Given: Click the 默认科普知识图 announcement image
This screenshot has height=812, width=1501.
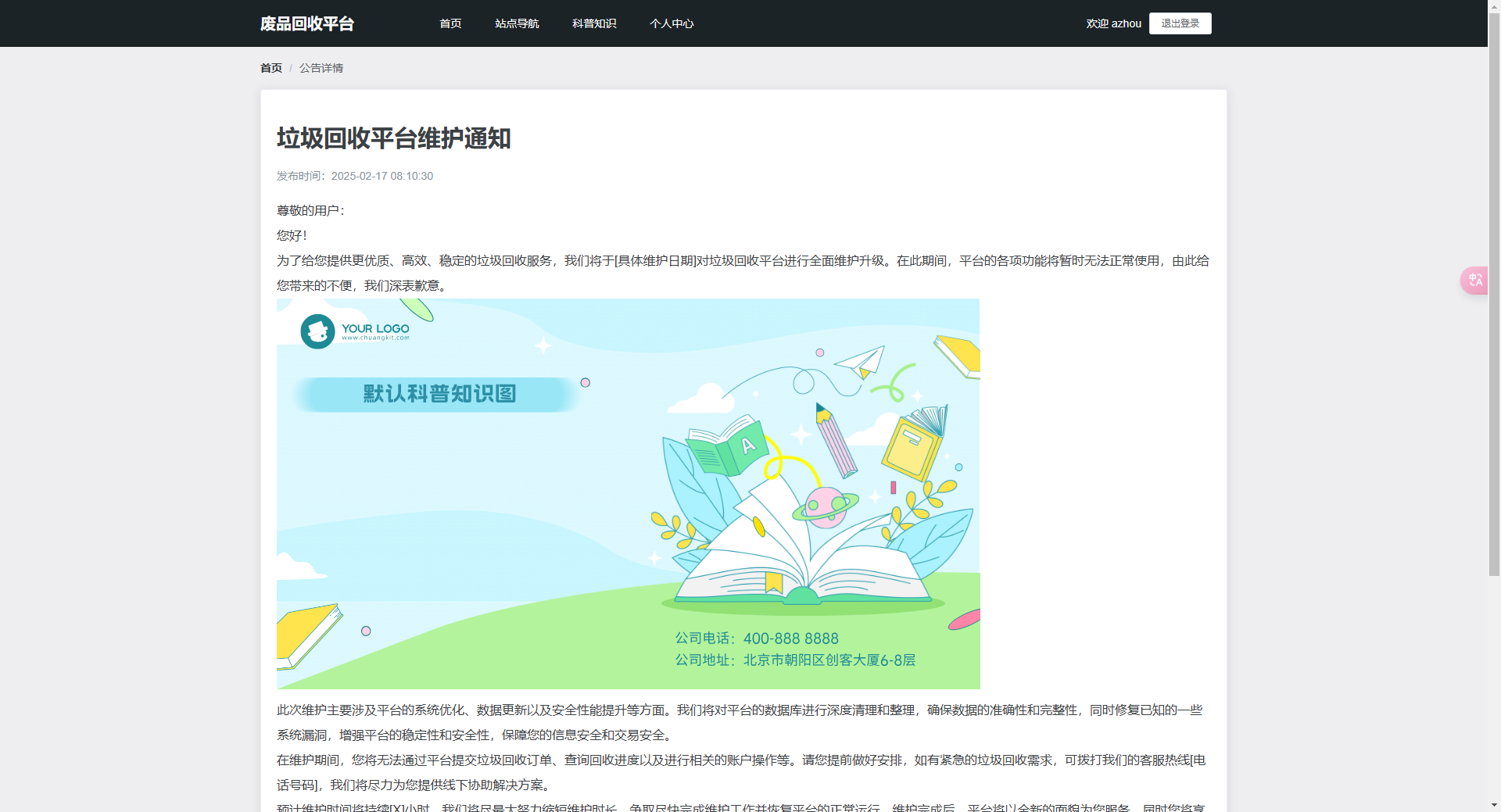Looking at the screenshot, I should point(628,493).
